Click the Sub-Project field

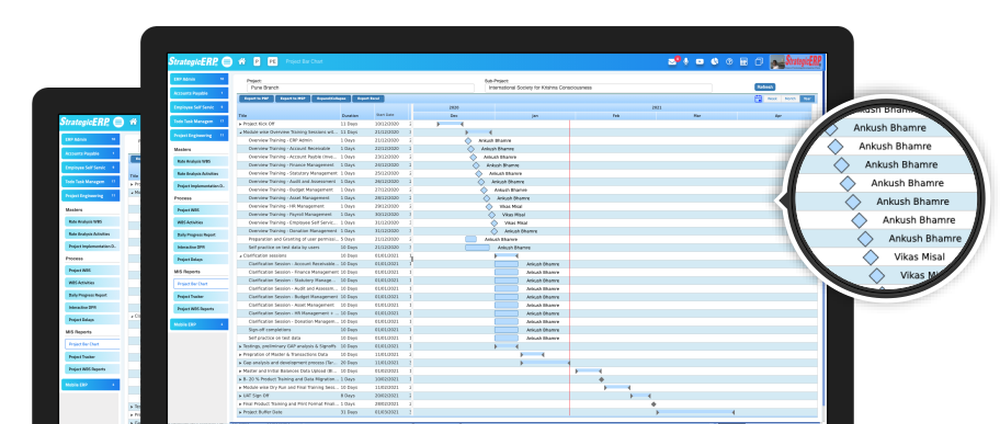point(598,87)
